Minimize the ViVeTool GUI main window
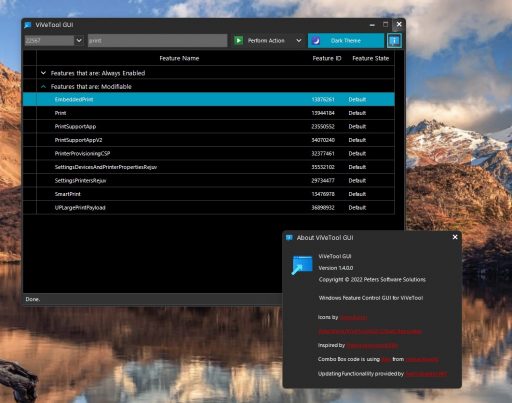The image size is (512, 403). point(372,25)
